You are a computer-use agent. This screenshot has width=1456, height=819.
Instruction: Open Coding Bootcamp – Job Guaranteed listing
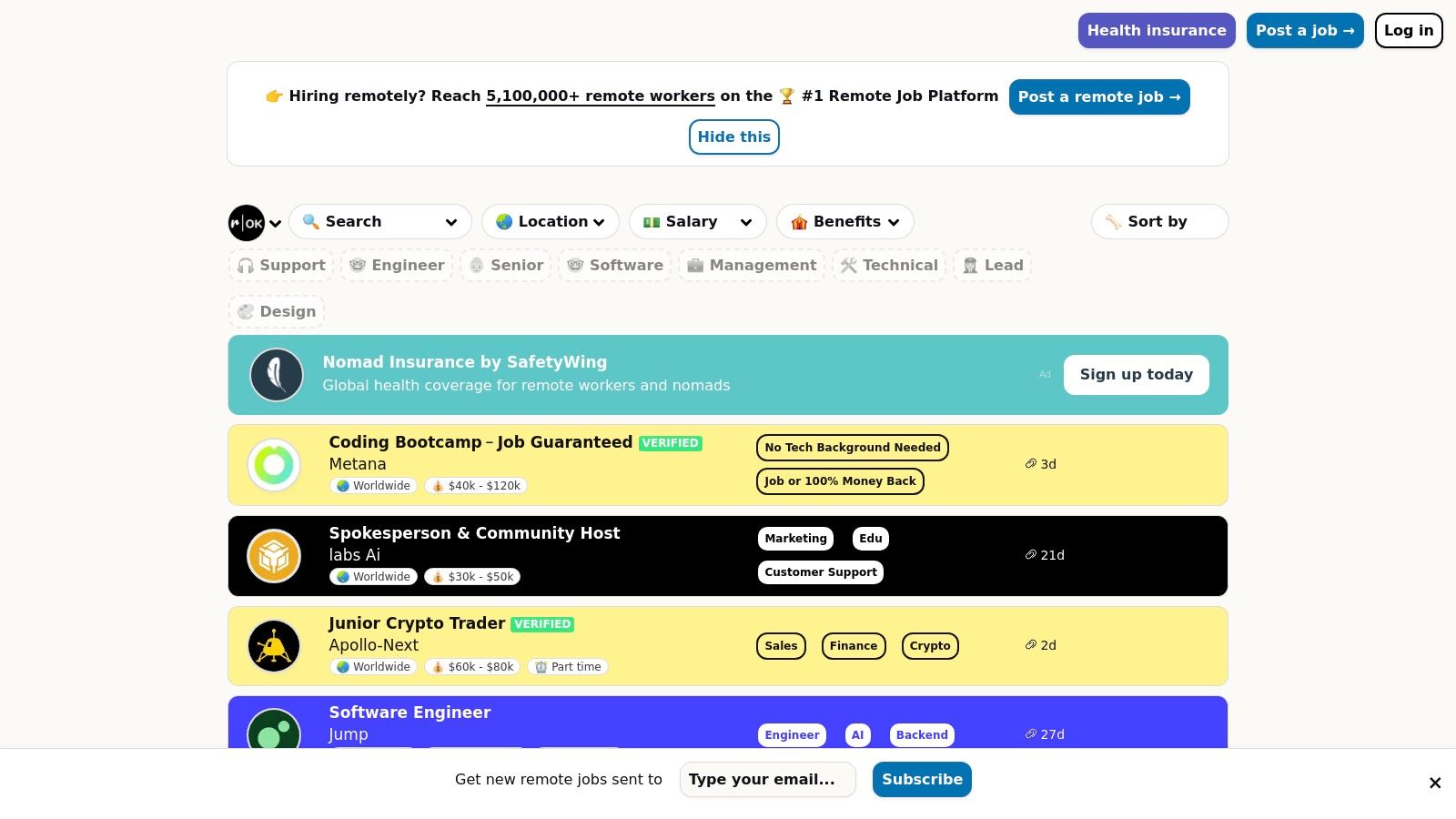(x=480, y=442)
